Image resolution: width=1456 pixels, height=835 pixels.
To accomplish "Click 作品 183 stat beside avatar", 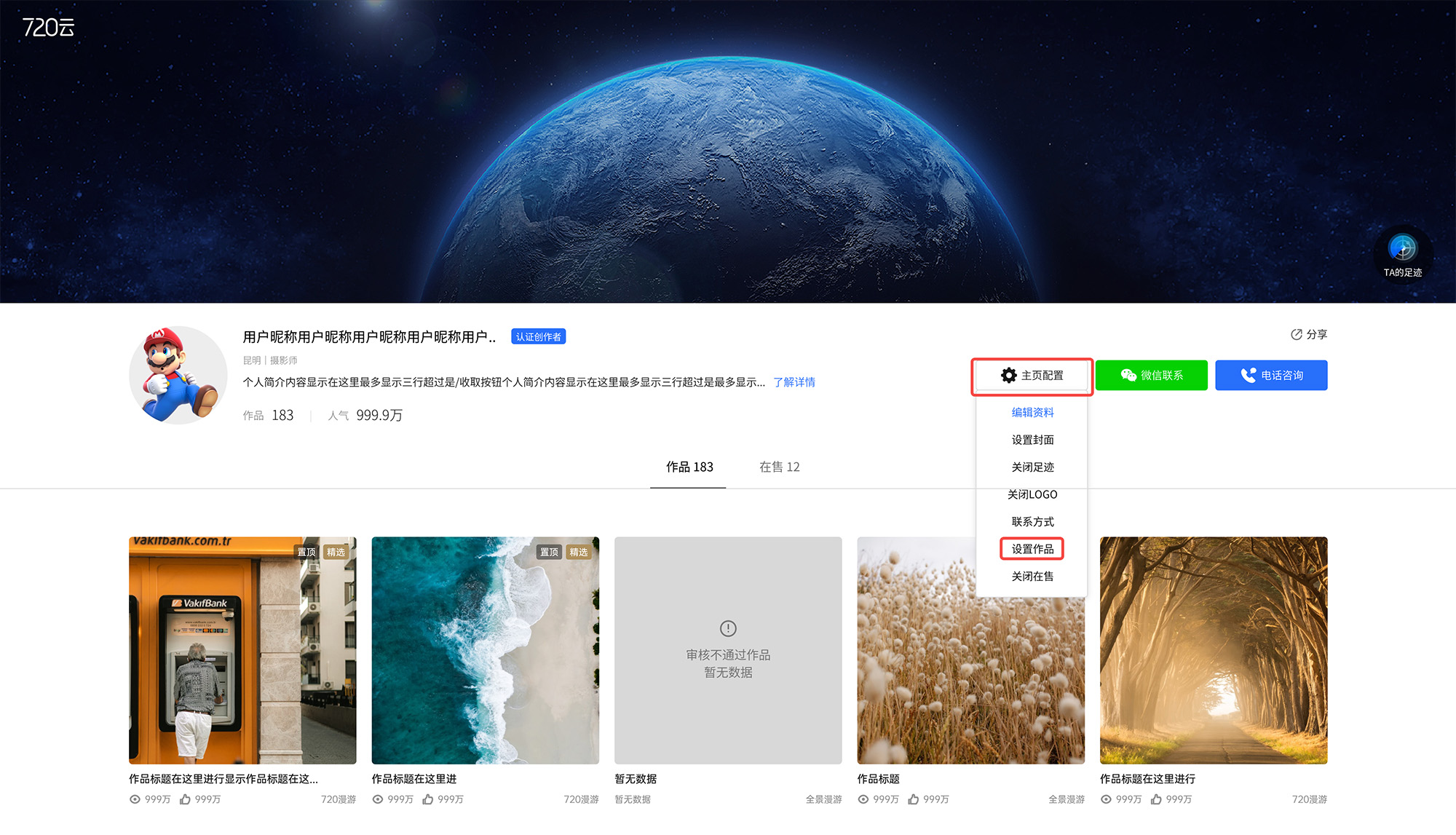I will click(x=268, y=415).
